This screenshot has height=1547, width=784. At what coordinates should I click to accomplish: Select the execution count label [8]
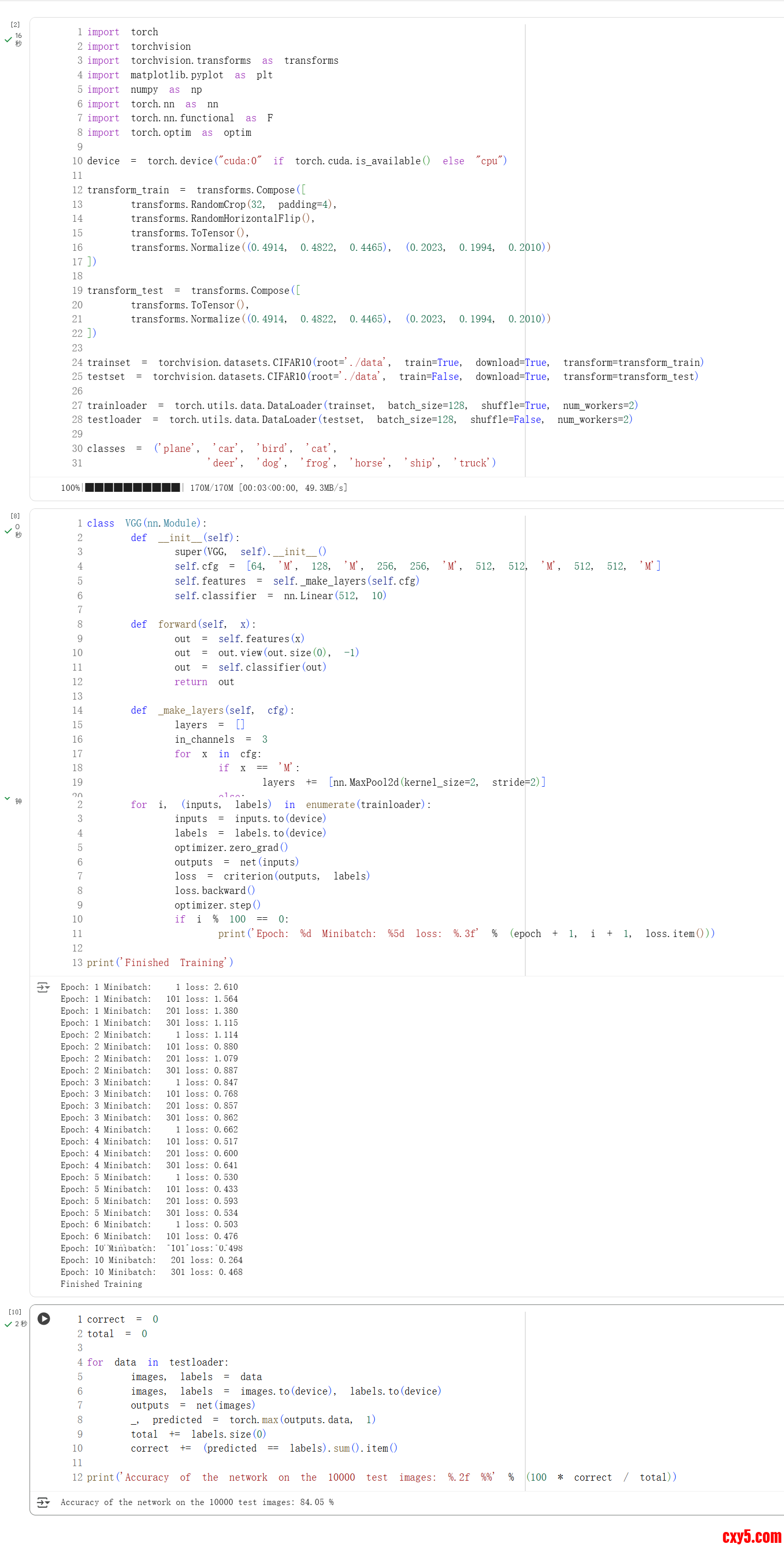tap(15, 516)
